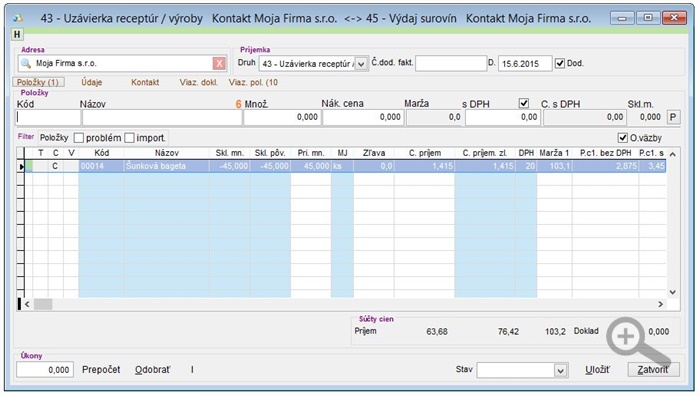The width and height of the screenshot is (699, 395).
Task: Click the horizontal scrollbar thumb
Action: tap(43, 304)
